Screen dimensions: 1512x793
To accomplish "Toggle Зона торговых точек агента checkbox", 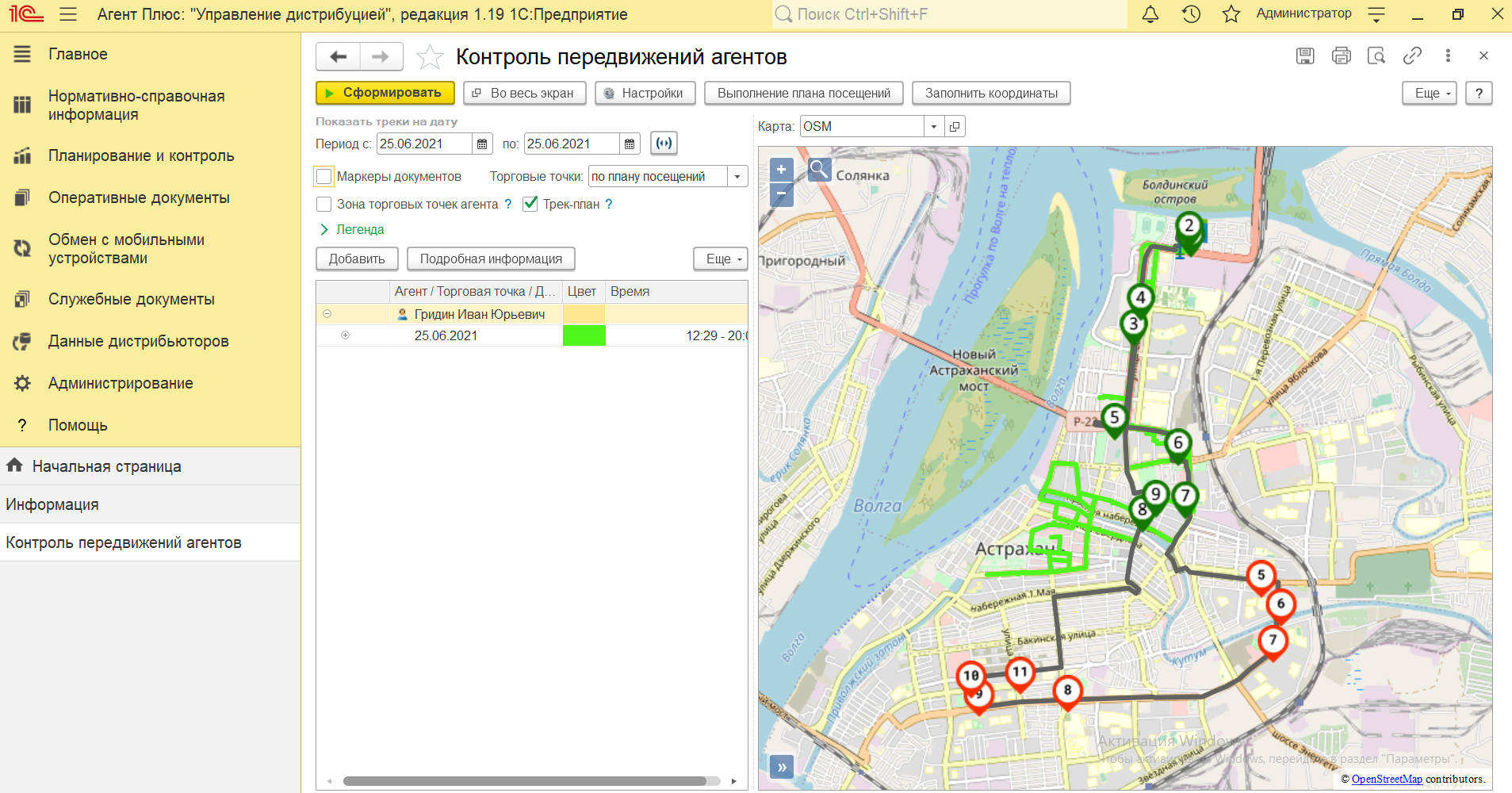I will click(x=324, y=204).
